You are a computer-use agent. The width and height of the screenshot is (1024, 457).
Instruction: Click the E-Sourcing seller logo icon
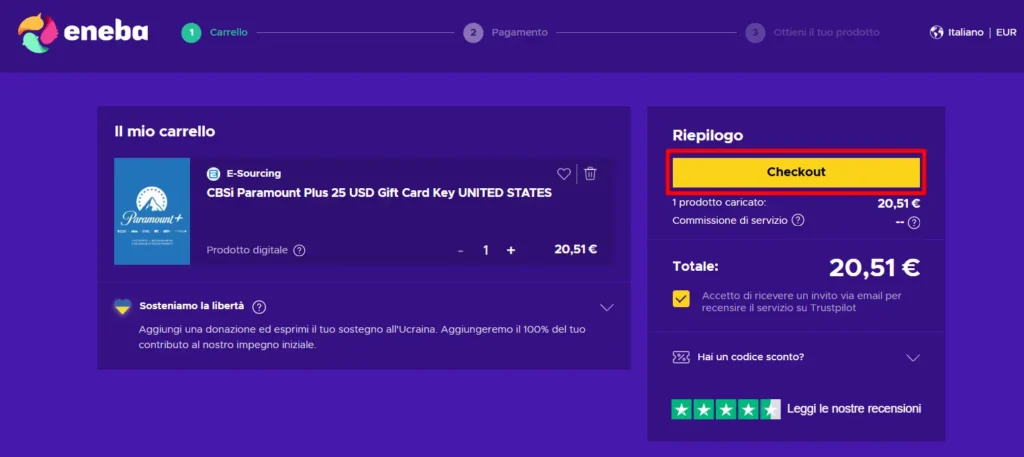pos(214,174)
